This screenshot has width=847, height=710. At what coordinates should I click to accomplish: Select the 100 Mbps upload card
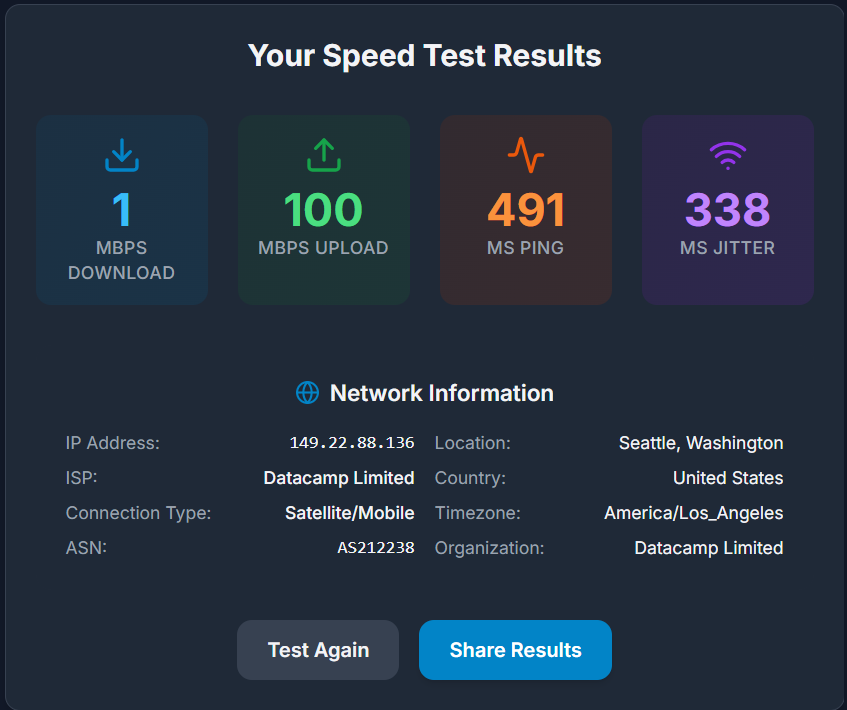click(x=323, y=210)
